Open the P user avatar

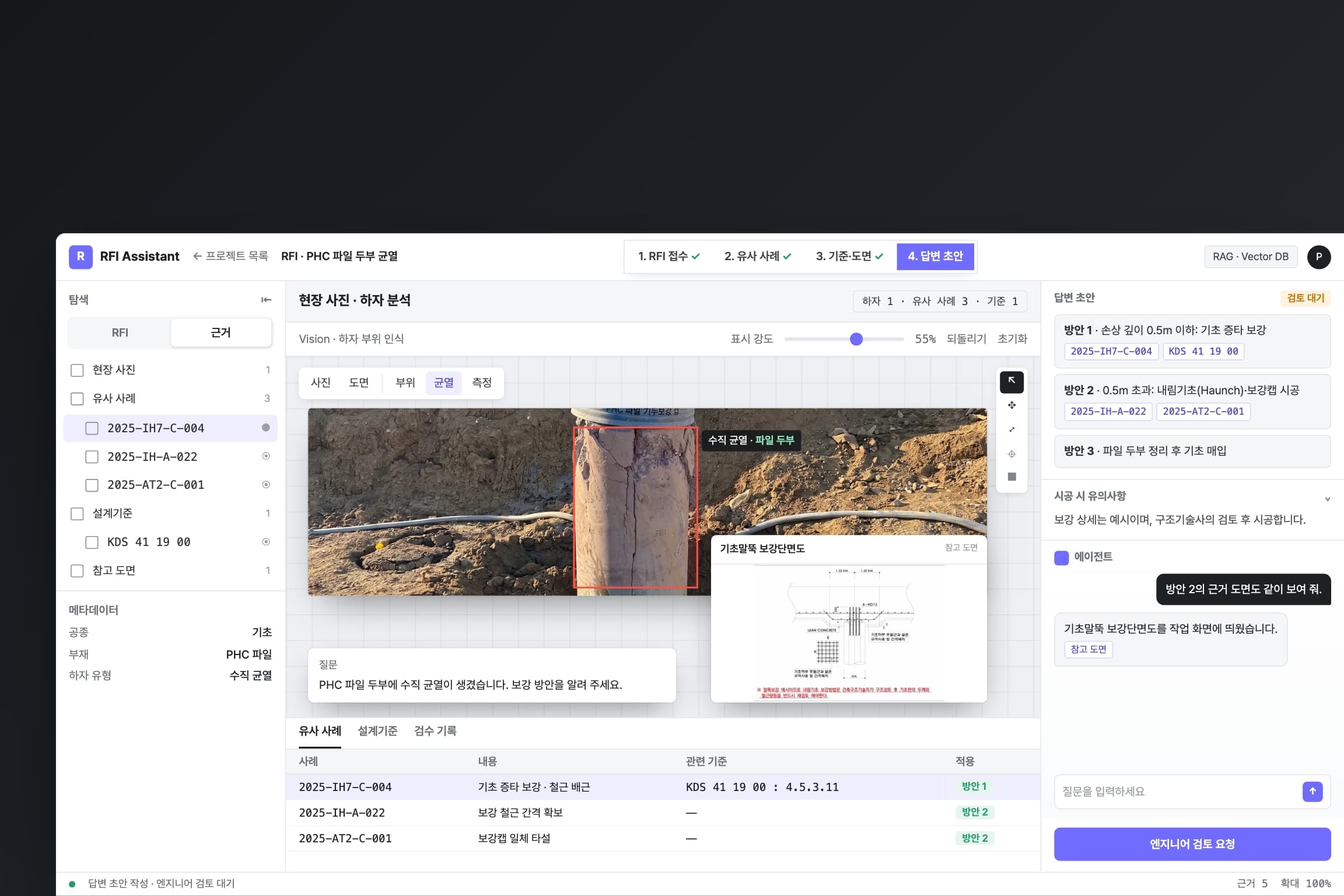(x=1318, y=257)
